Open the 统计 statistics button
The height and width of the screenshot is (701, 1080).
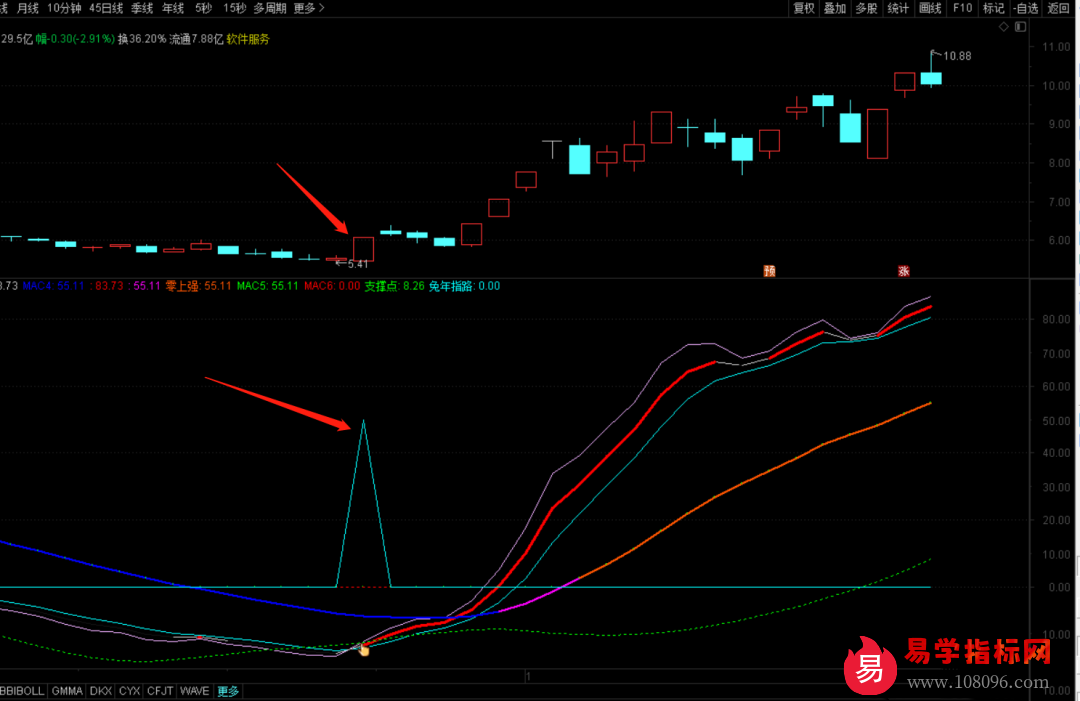point(898,8)
